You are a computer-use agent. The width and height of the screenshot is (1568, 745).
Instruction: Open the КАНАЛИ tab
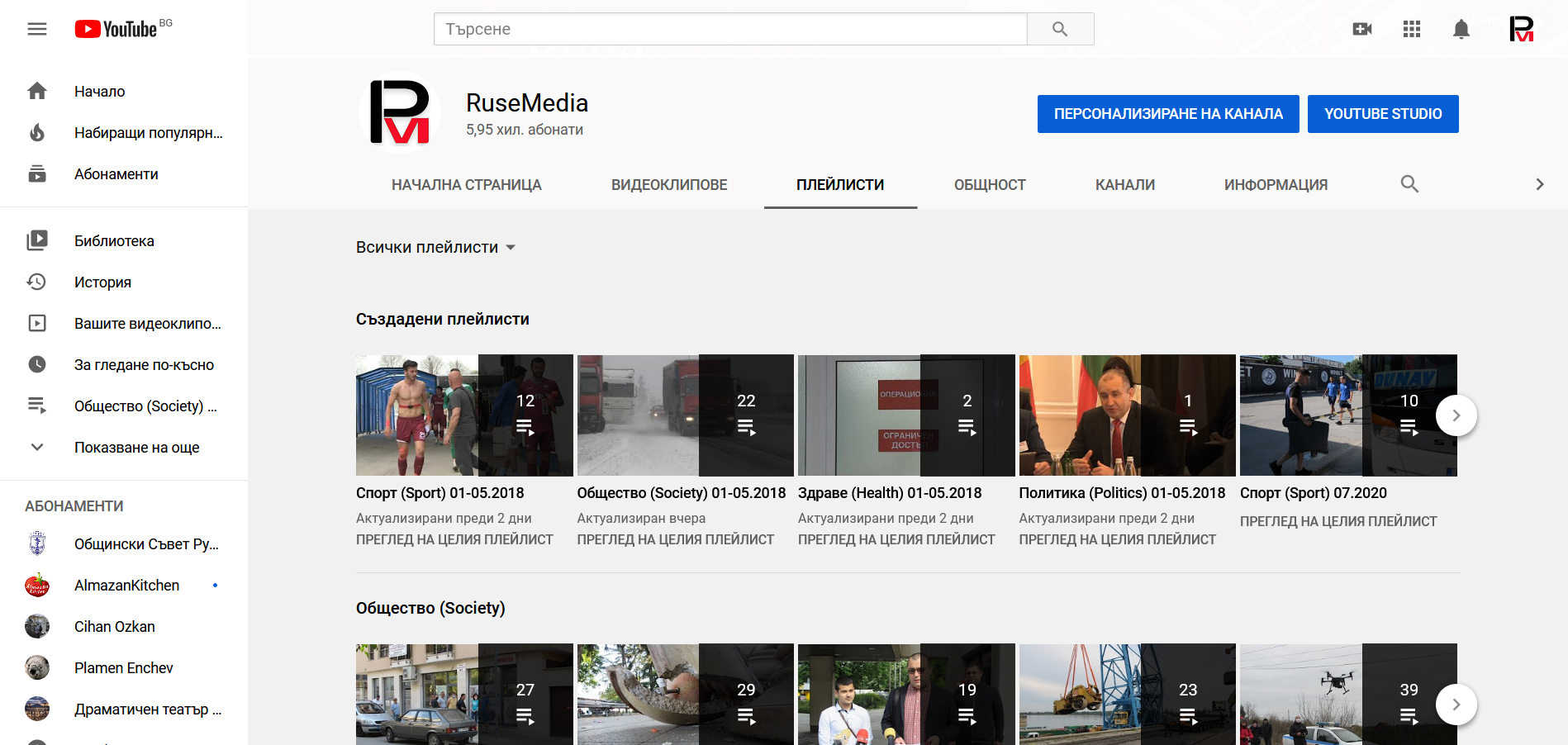coord(1125,185)
